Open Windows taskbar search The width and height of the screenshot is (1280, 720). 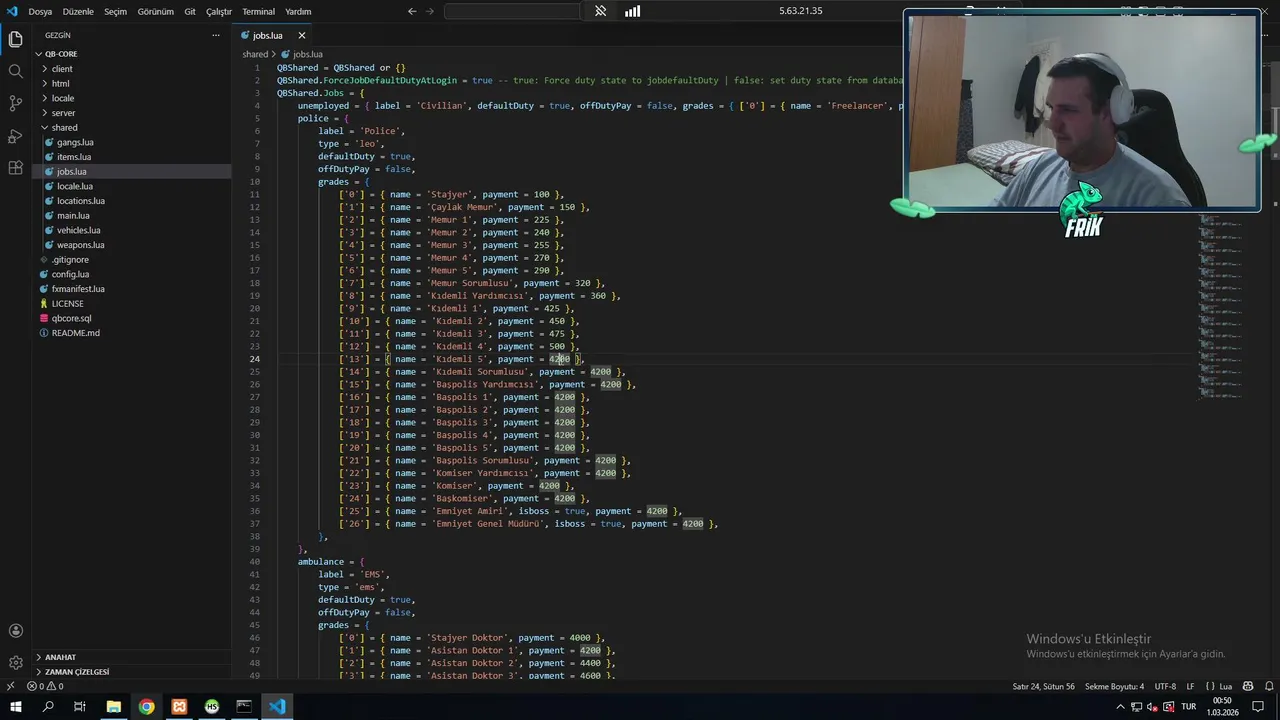pos(48,706)
